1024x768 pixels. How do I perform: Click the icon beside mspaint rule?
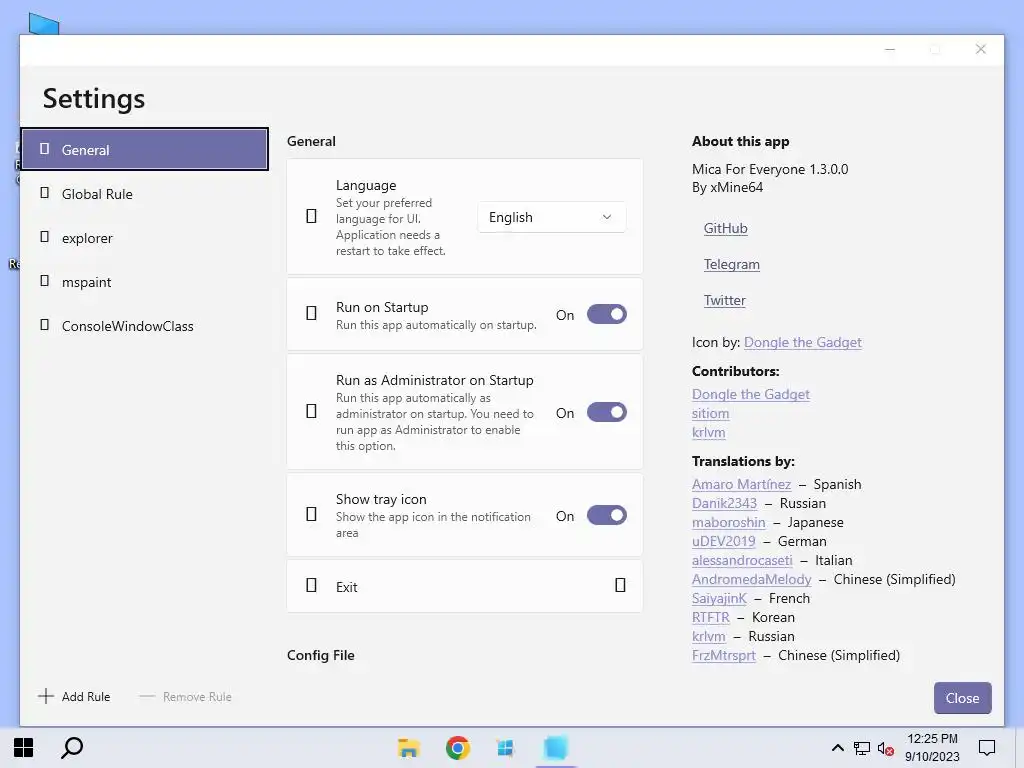click(x=44, y=281)
